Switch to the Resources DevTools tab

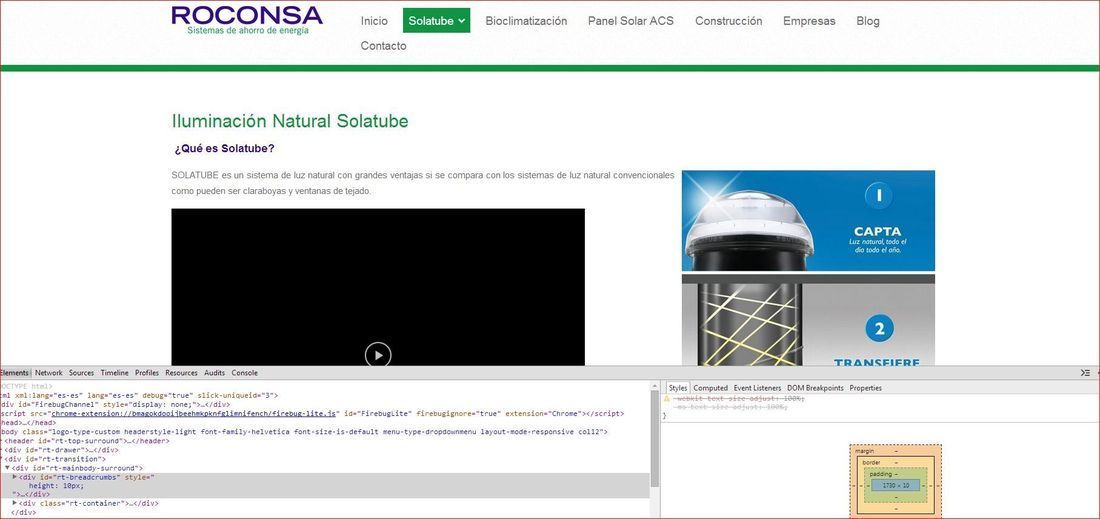(x=181, y=373)
